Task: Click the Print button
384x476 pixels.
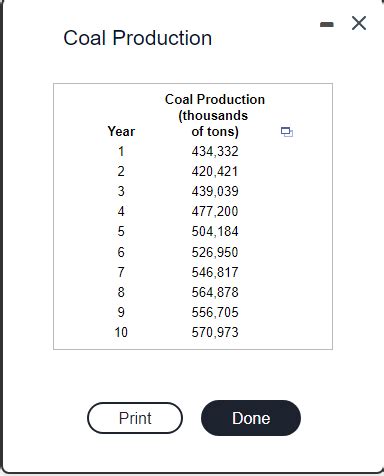Action: pyautogui.click(x=135, y=418)
